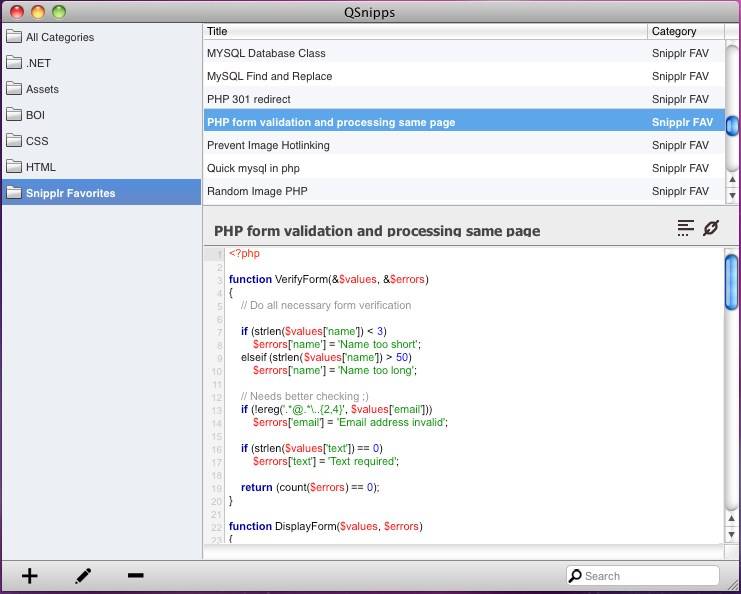
Task: Select Quick mysql in php row
Action: coord(464,168)
